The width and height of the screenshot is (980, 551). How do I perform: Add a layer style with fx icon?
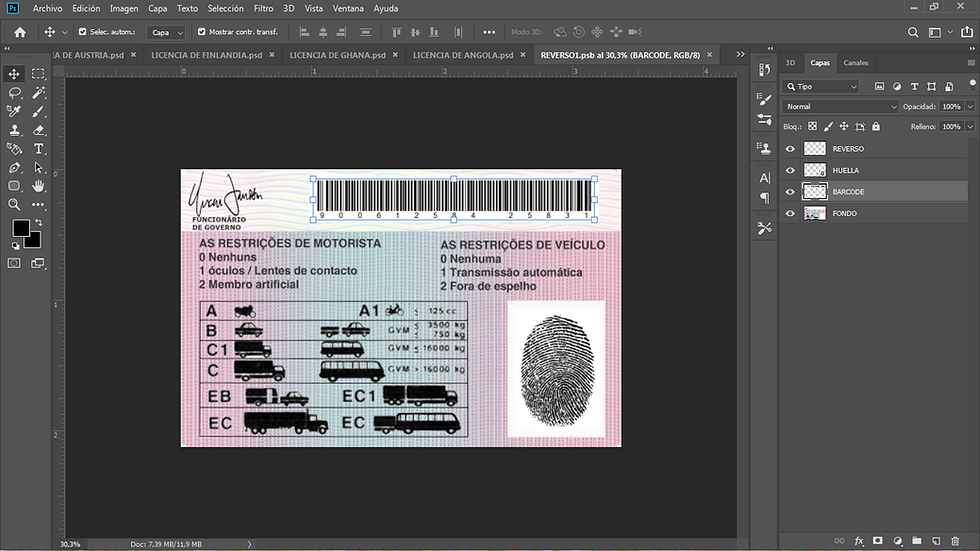pos(859,541)
